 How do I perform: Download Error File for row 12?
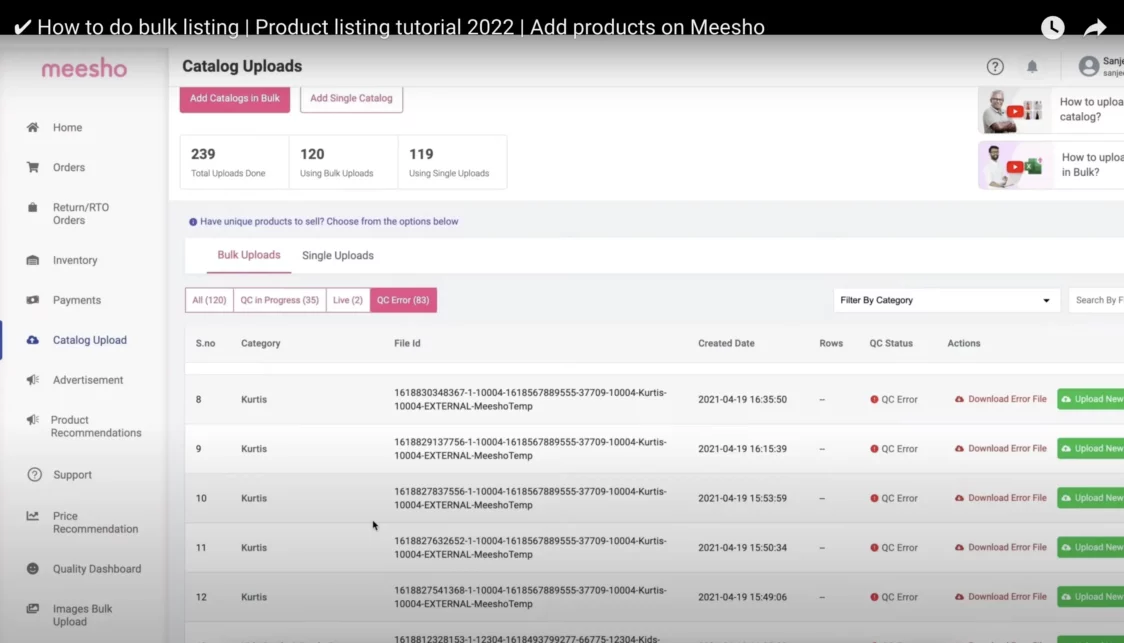tap(1001, 597)
